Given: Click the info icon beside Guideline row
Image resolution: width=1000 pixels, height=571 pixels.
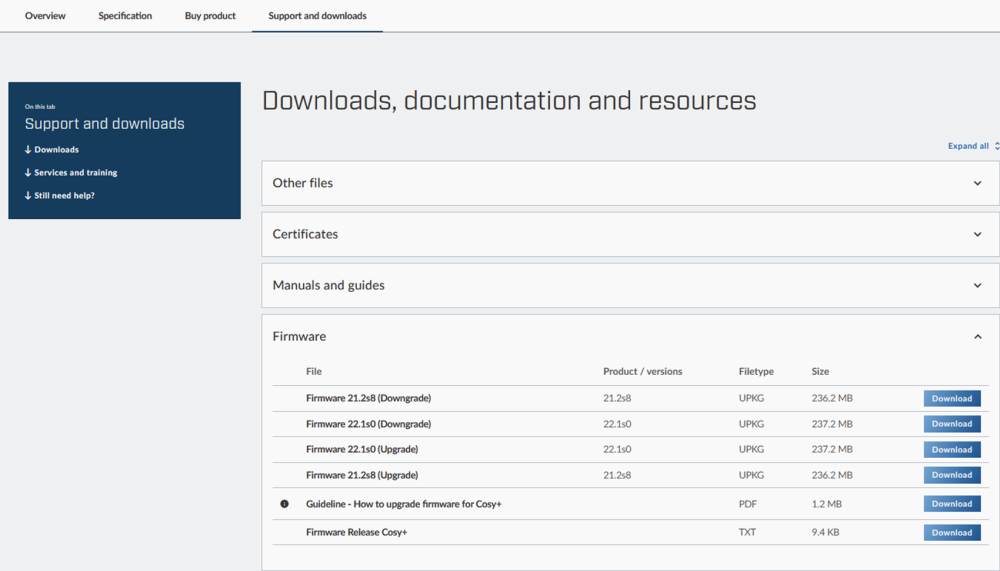Looking at the screenshot, I should click(x=284, y=504).
